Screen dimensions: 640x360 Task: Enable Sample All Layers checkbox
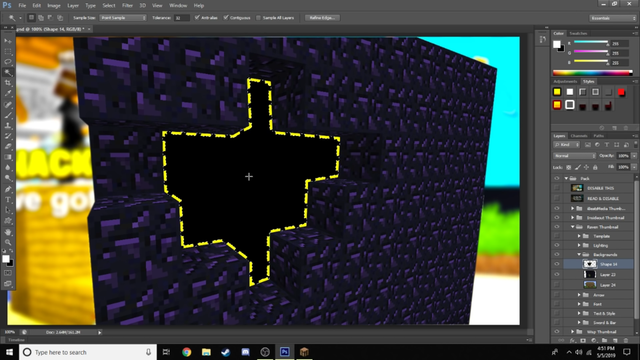click(258, 18)
